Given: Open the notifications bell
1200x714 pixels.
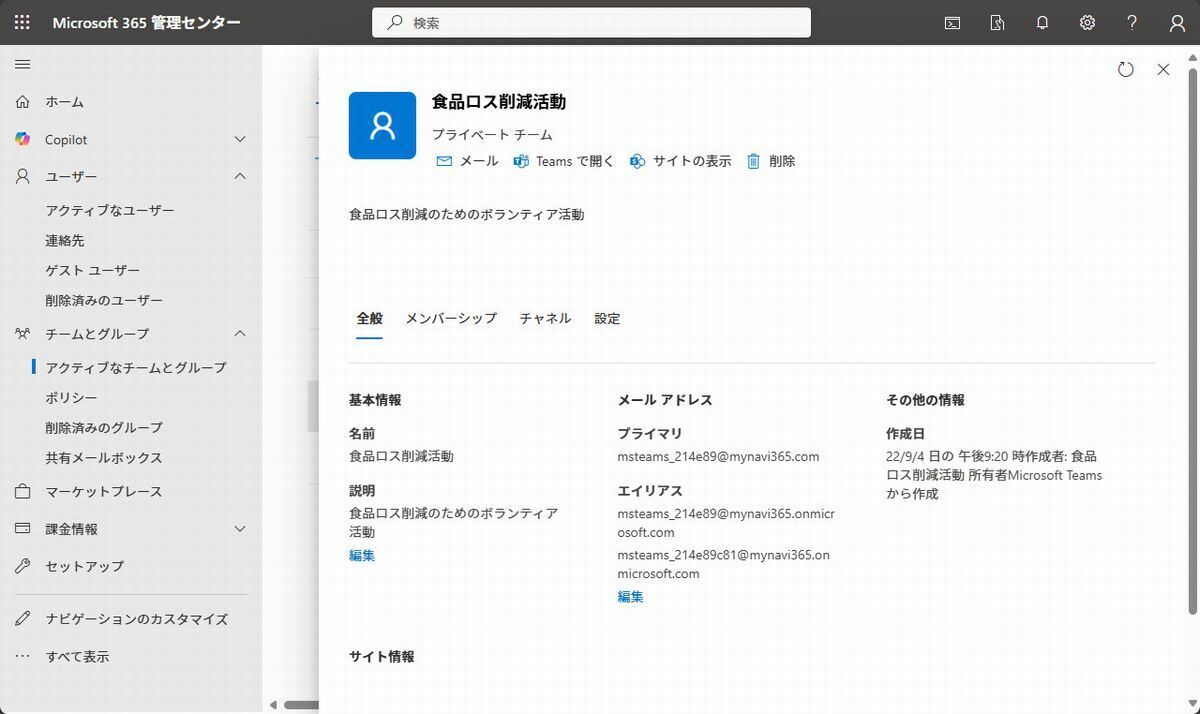Looking at the screenshot, I should 1042,23.
